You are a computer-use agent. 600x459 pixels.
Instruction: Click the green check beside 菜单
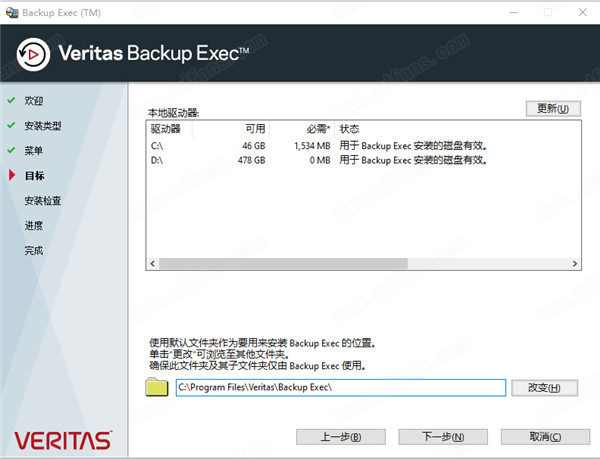click(x=11, y=150)
